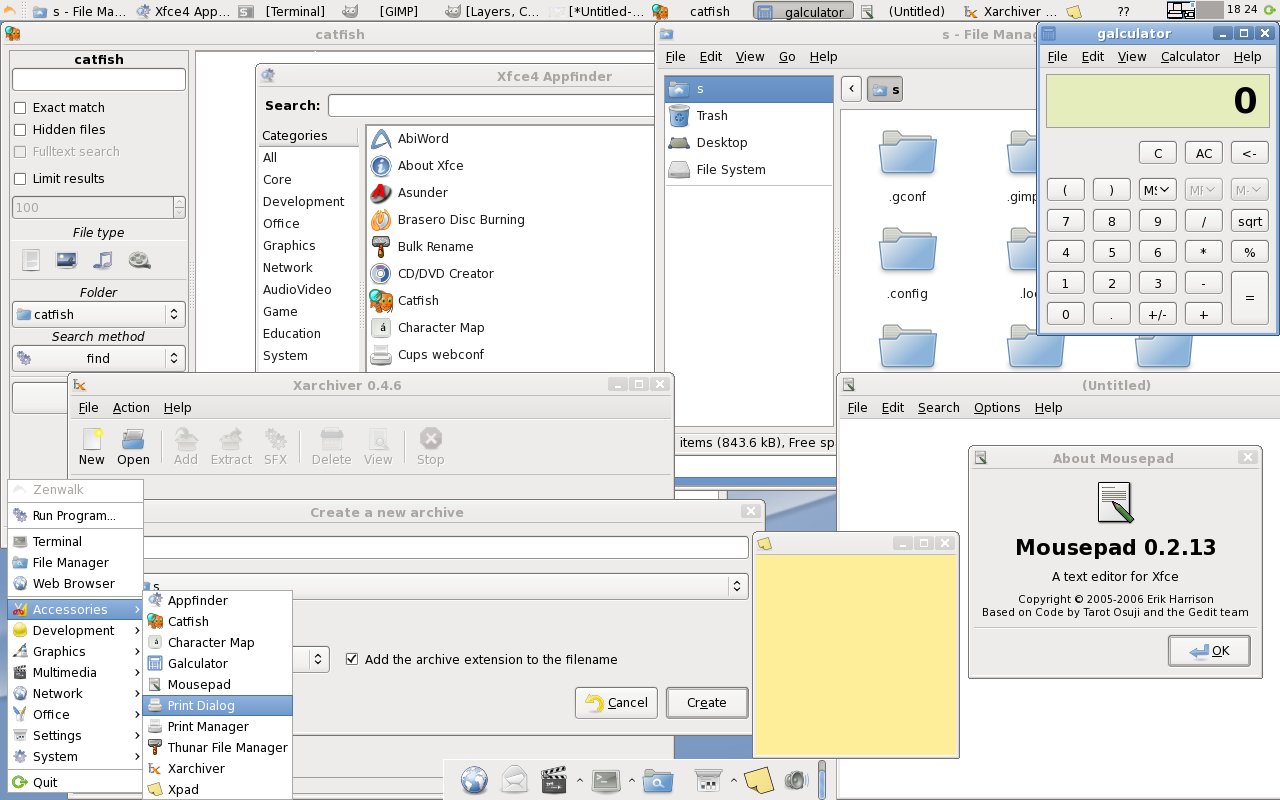Click OK in the About Mousepad dialog
1280x800 pixels.
coord(1209,651)
